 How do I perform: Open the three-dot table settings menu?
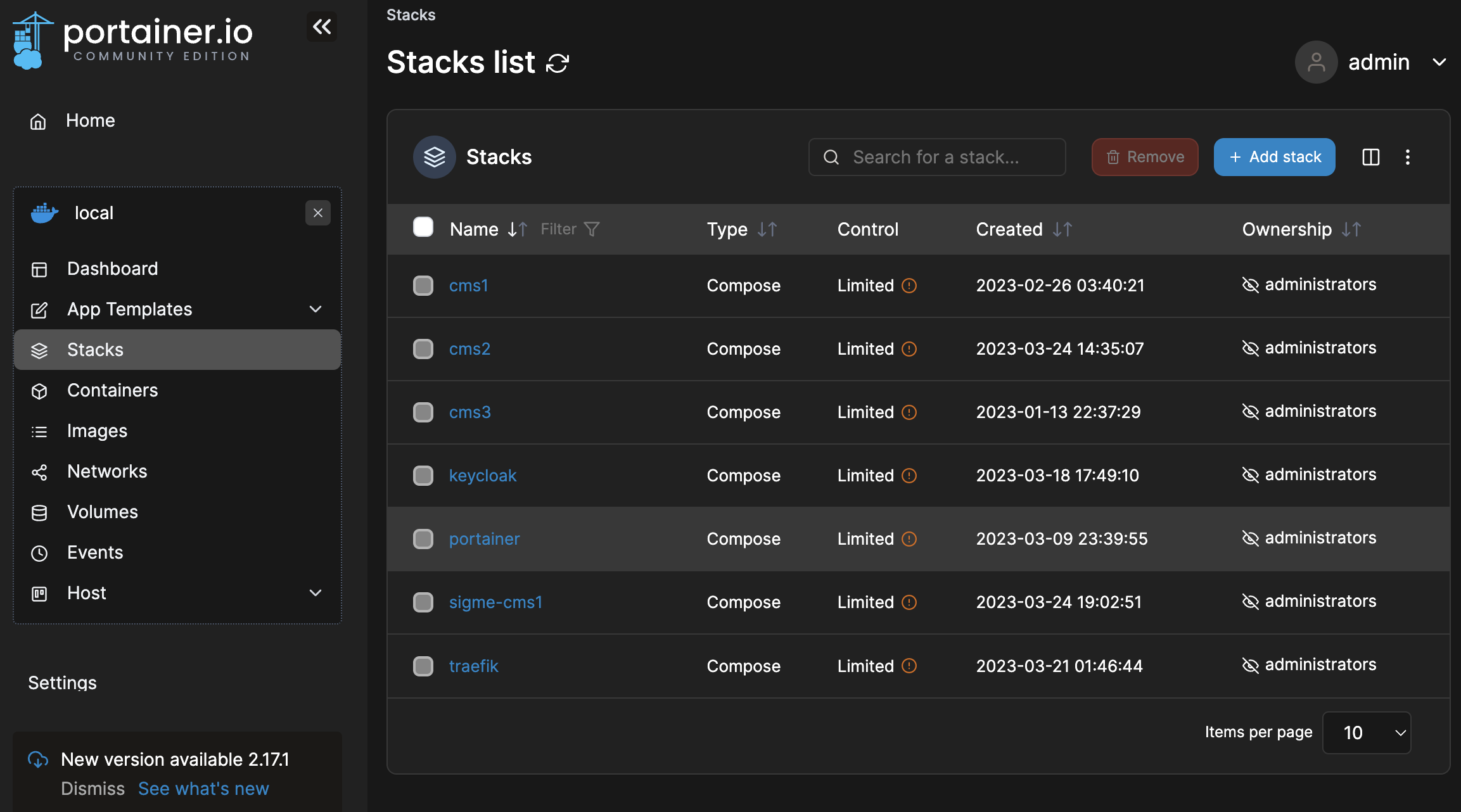1408,157
